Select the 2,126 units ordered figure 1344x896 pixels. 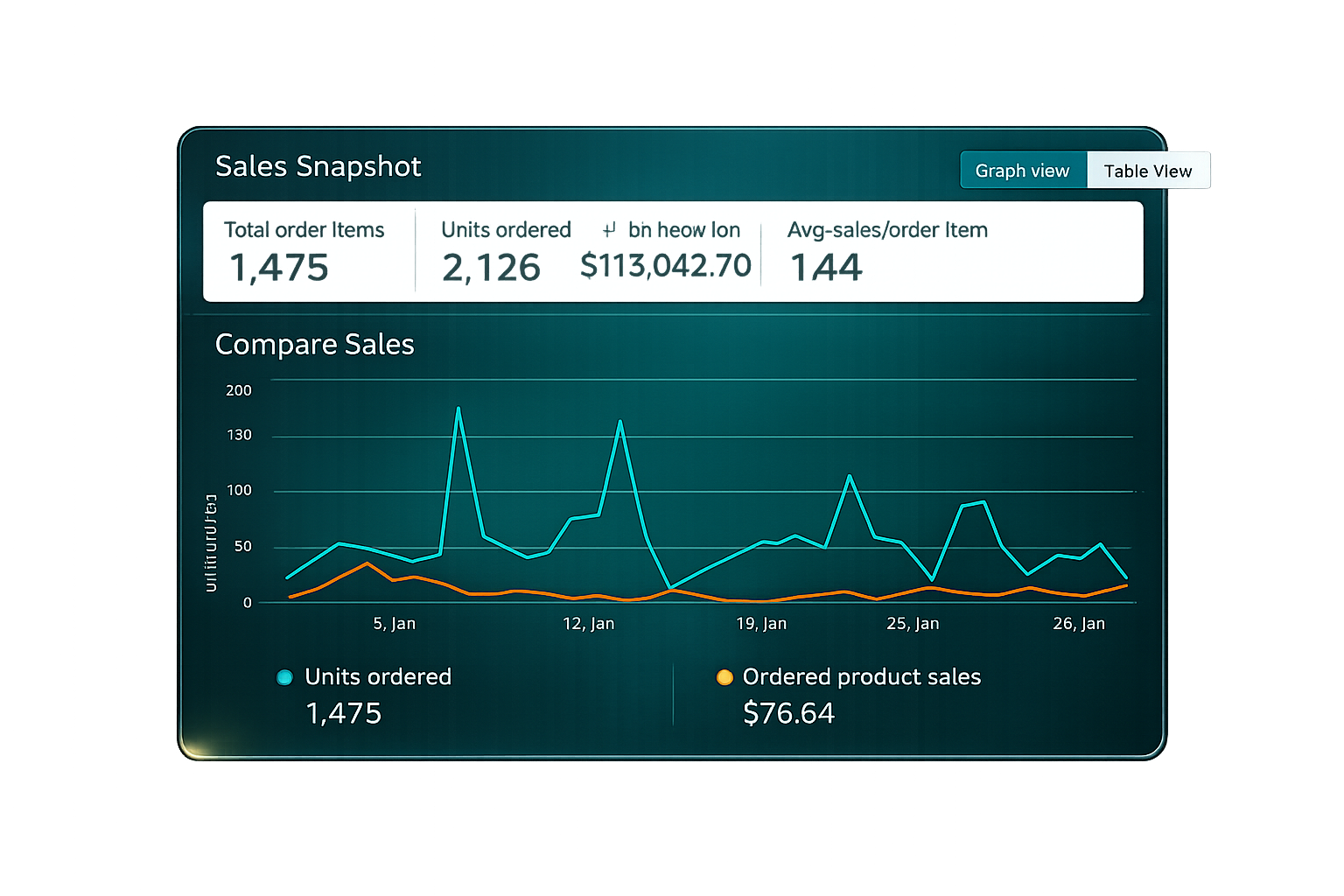pos(491,268)
